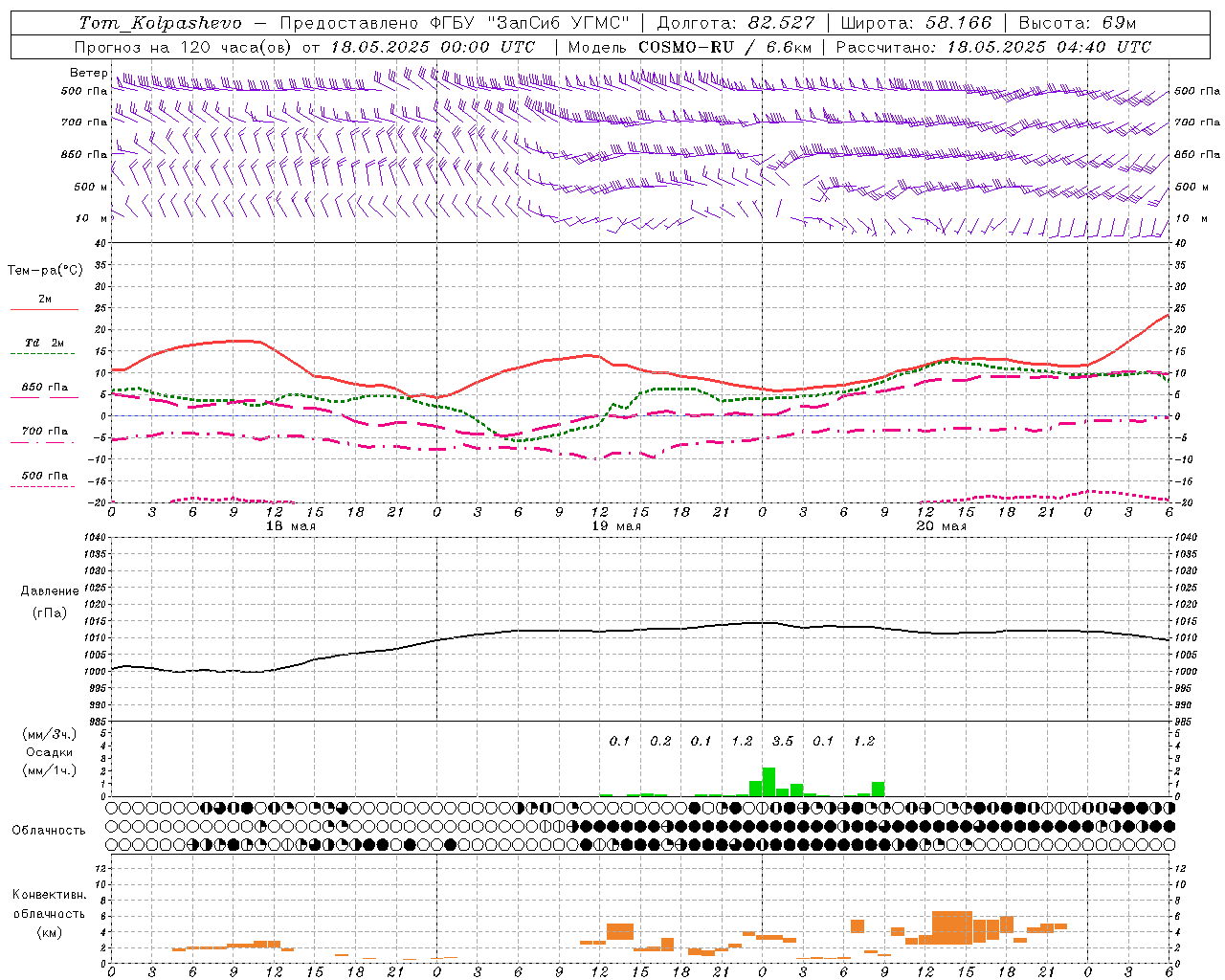Click Рассчитано: 18.05.2025 04:40 UTC timestamp
Image resolution: width=1225 pixels, height=980 pixels.
993,47
